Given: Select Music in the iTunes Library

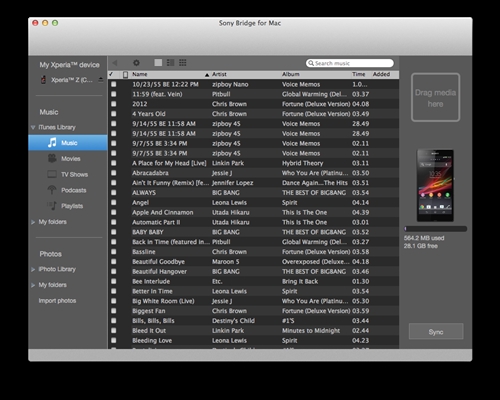Looking at the screenshot, I should pyautogui.click(x=68, y=143).
